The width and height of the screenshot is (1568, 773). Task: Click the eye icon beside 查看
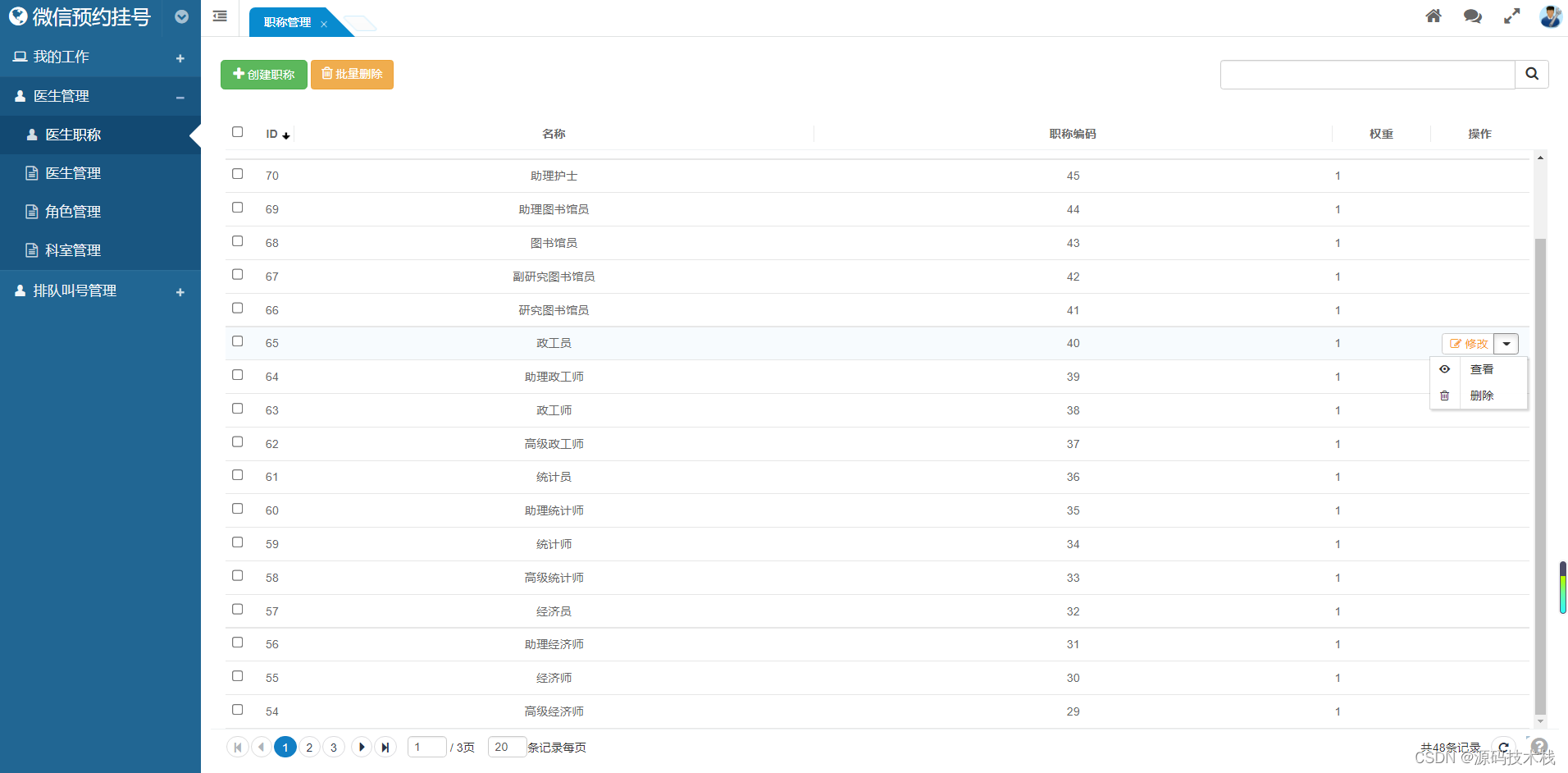(1445, 369)
